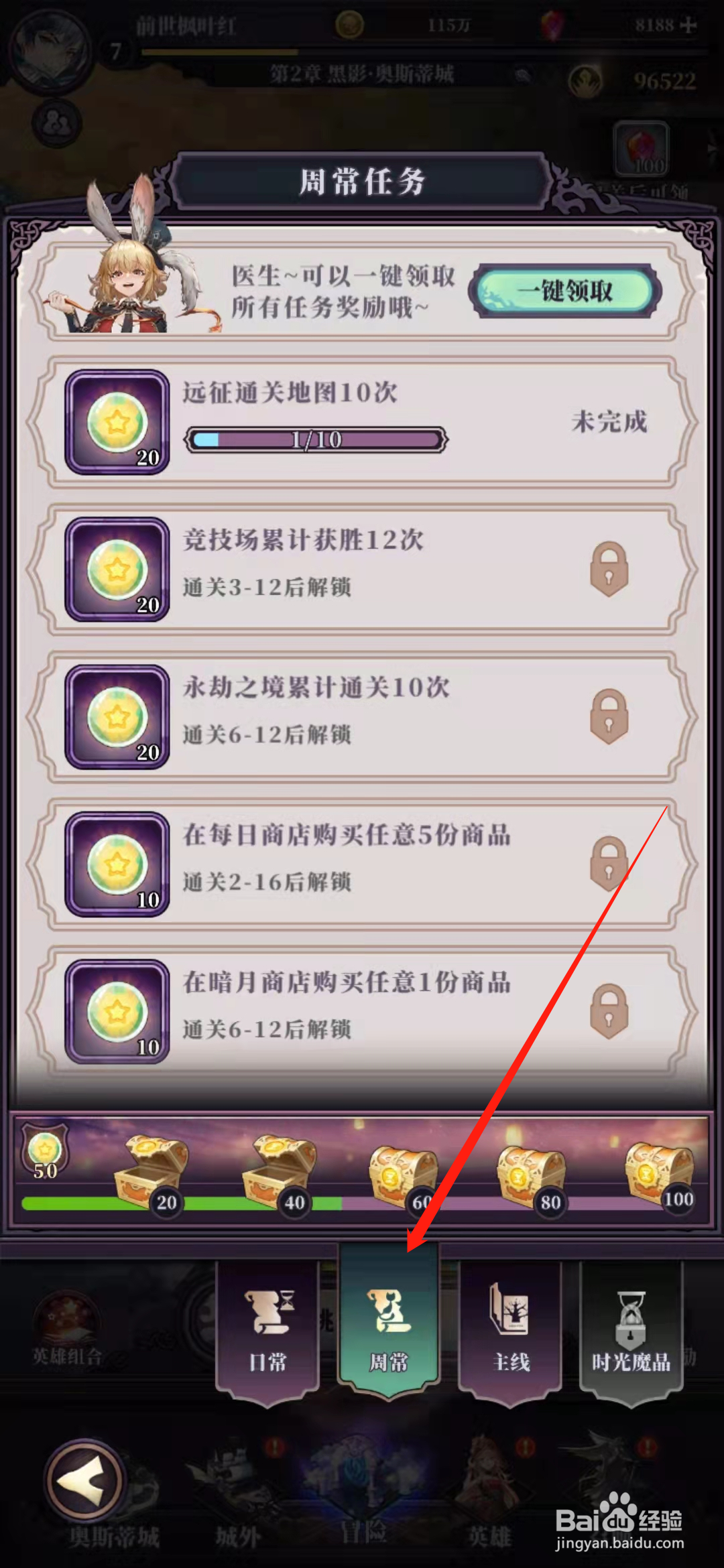Viewport: 724px width, 1568px height.
Task: Tap the back arrow button
Action: click(84, 1482)
